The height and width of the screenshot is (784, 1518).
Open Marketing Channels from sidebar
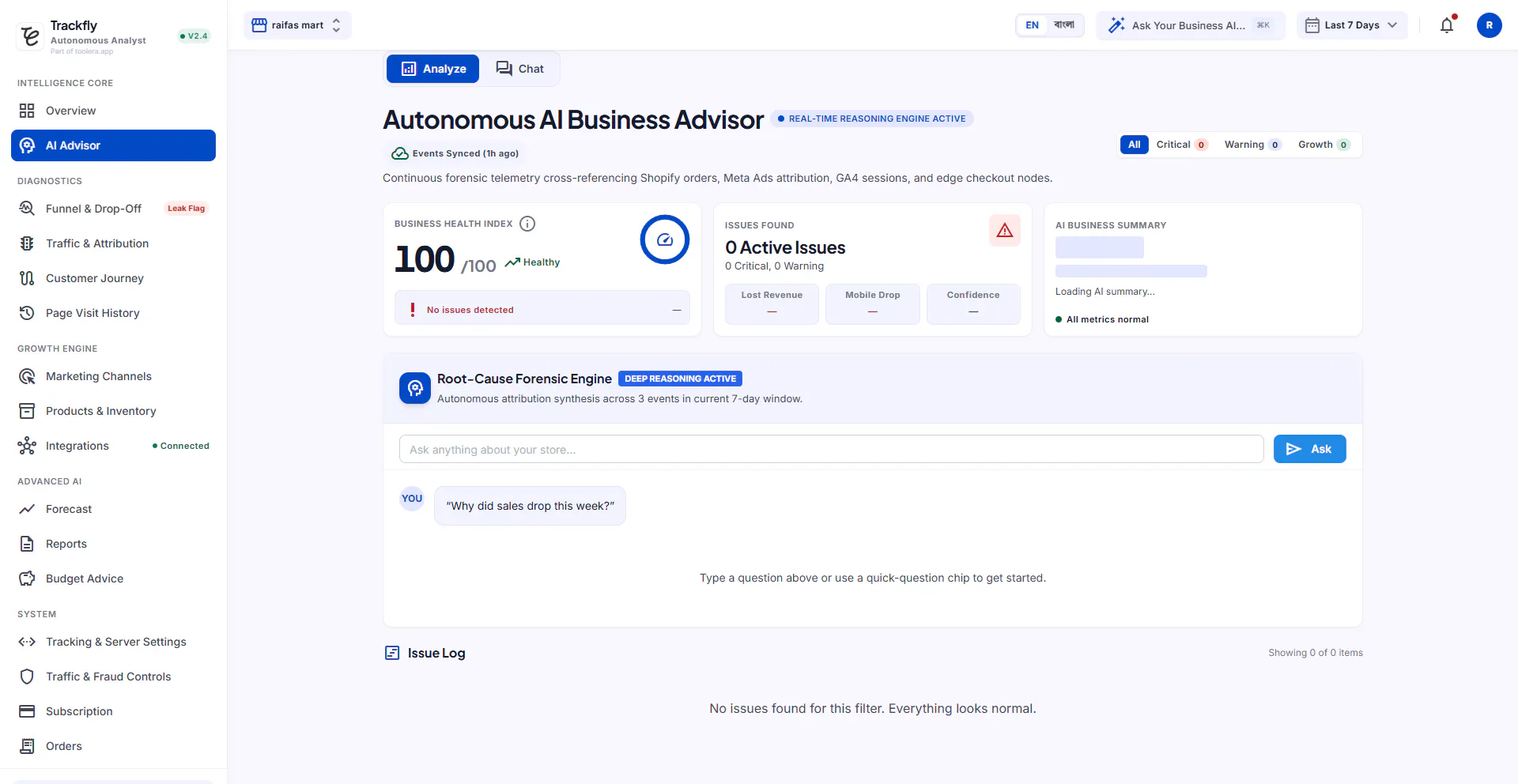click(113, 376)
